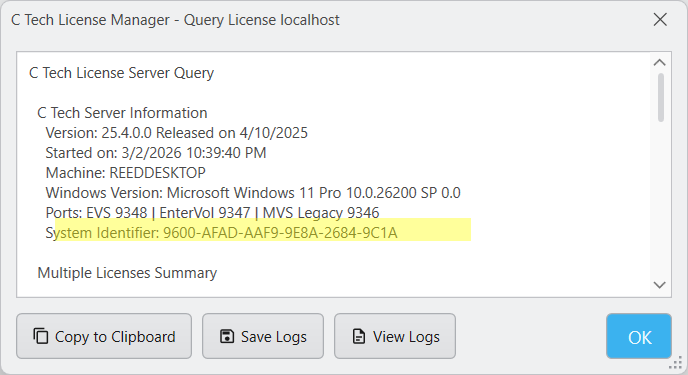The height and width of the screenshot is (375, 688).
Task: Confirm the dialog with OK
Action: (x=639, y=336)
